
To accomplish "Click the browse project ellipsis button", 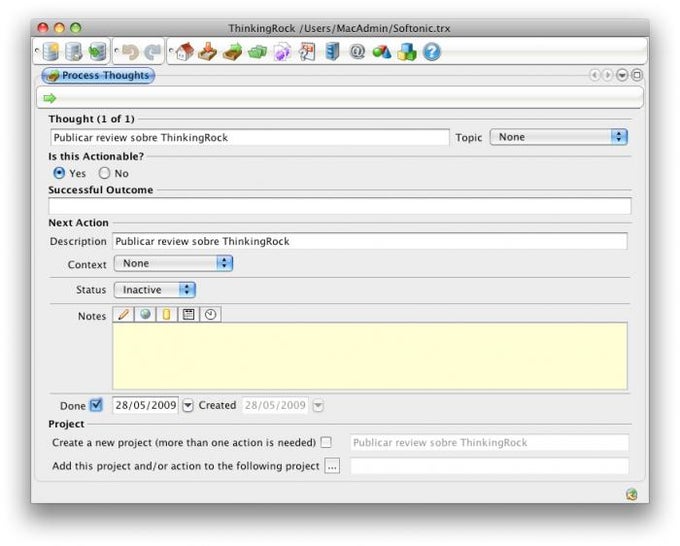I will [332, 467].
